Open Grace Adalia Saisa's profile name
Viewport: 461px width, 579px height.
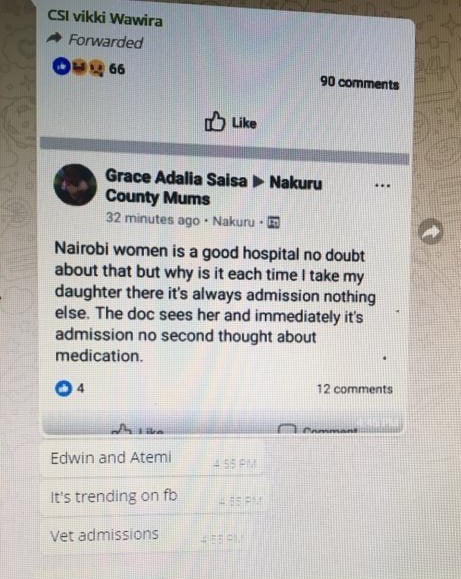tap(176, 178)
